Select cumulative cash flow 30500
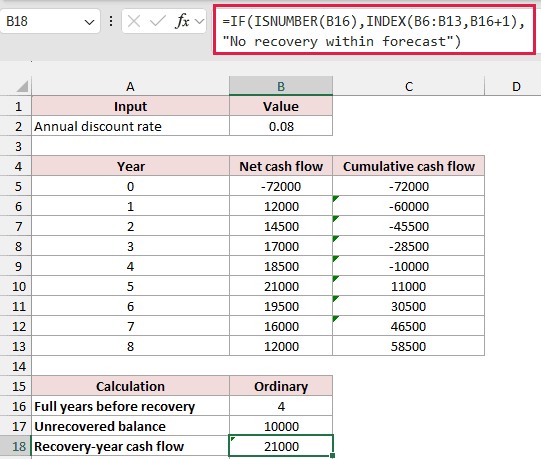541x459 pixels. 409,306
